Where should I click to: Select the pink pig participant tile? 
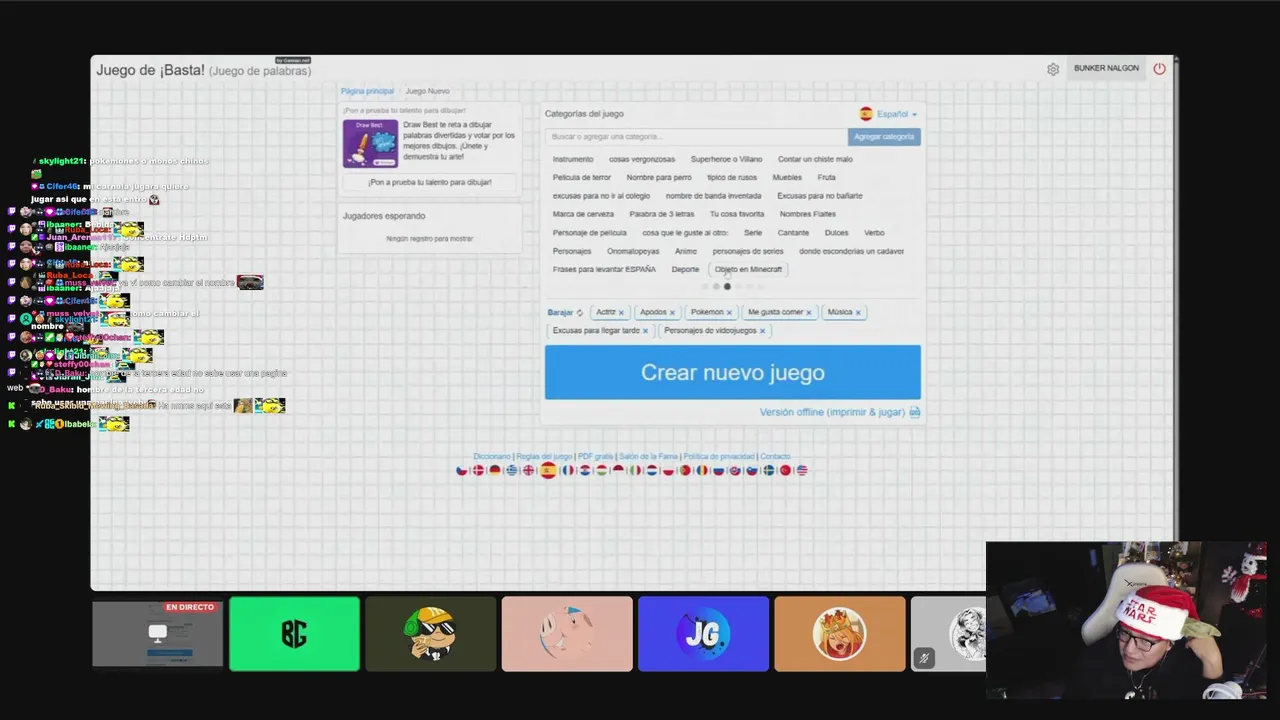pos(567,634)
